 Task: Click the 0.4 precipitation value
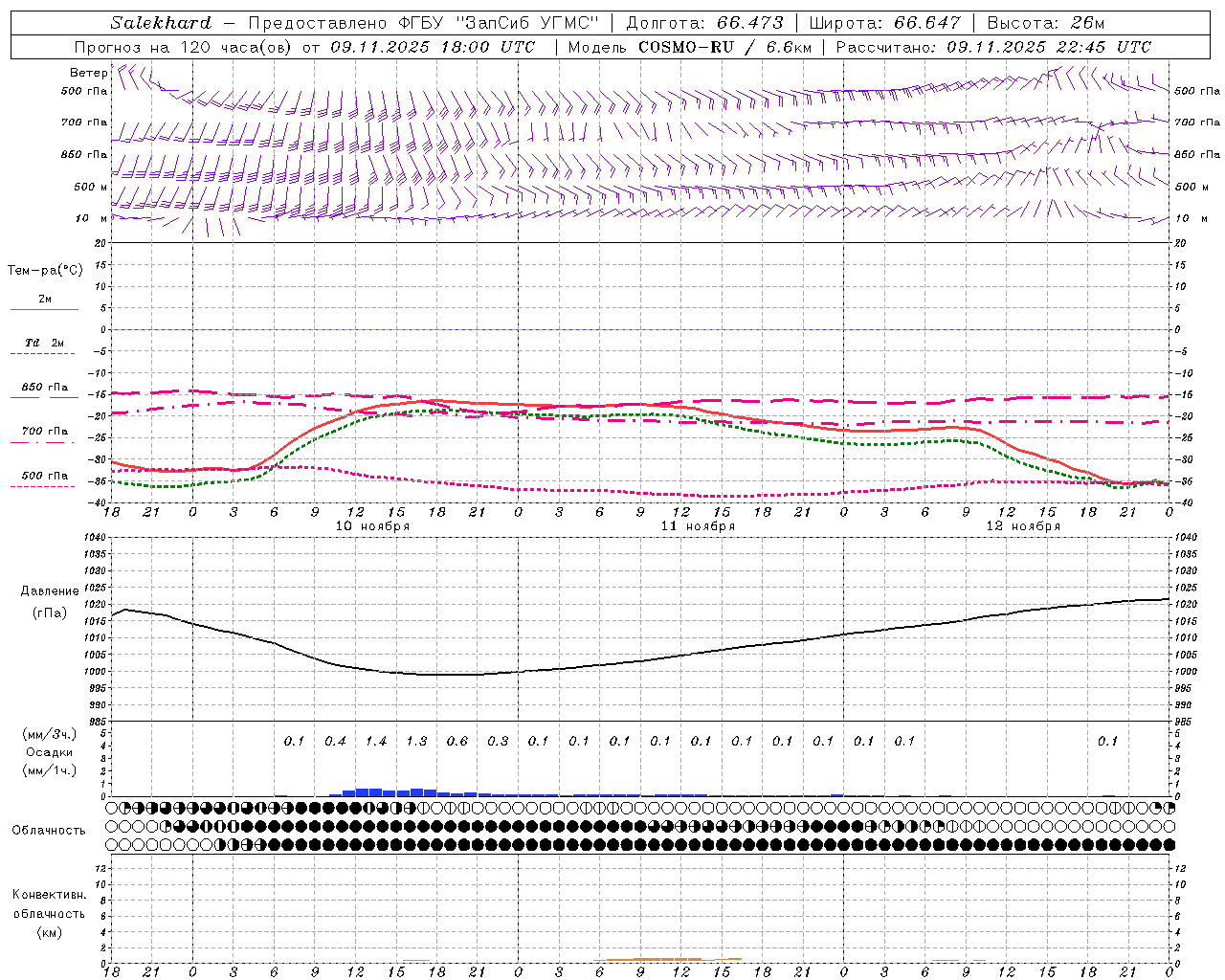pyautogui.click(x=335, y=741)
